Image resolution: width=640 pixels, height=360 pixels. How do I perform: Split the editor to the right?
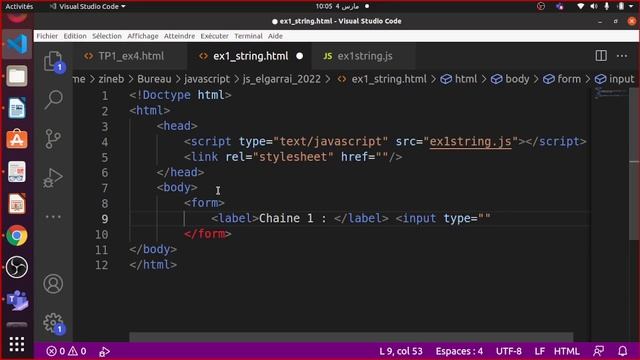click(x=601, y=56)
